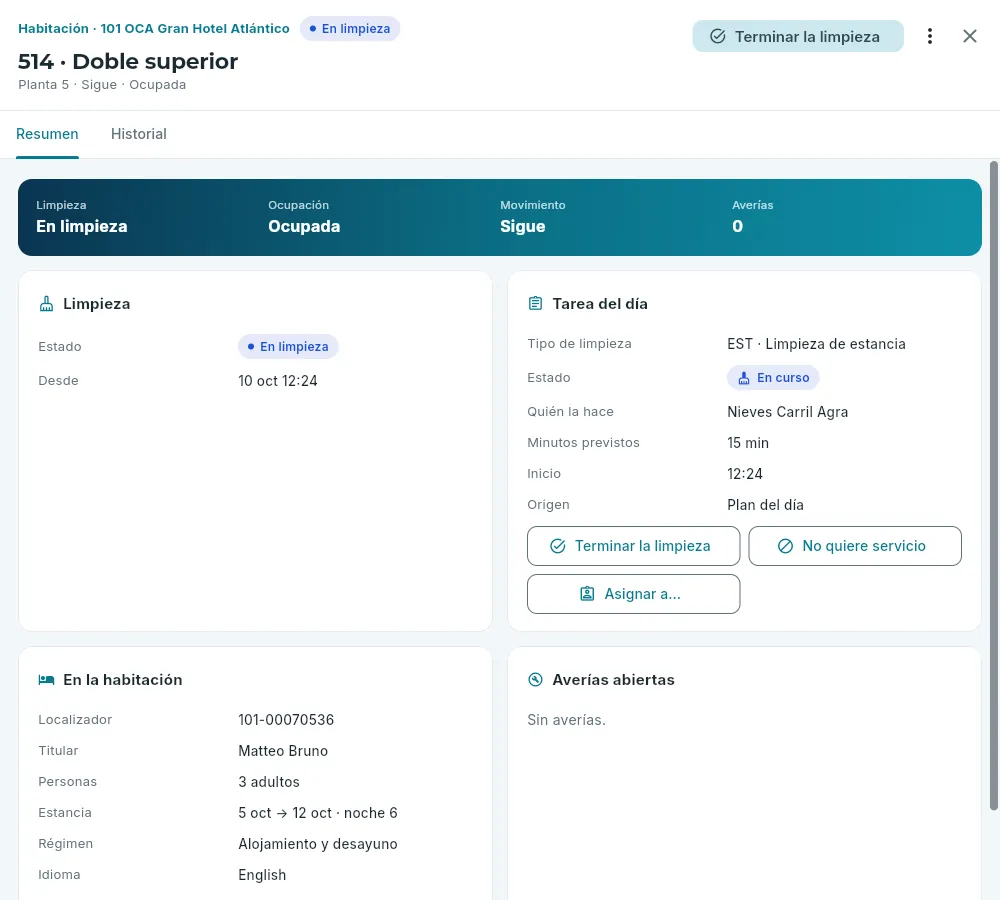Image resolution: width=1000 pixels, height=900 pixels.
Task: Click the vertical scrollbar of the panel
Action: [993, 486]
